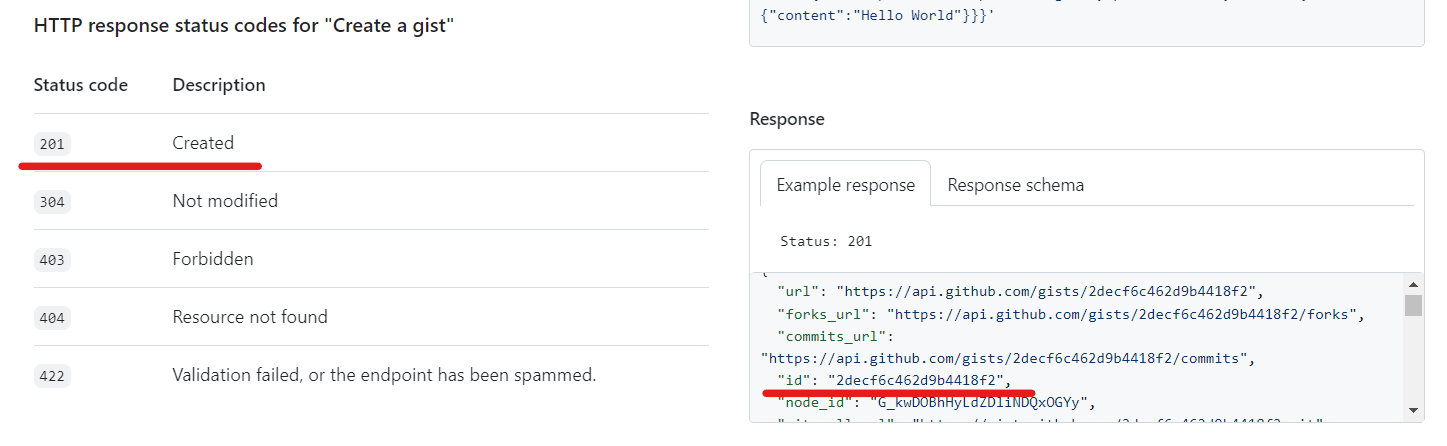
Task: Click the 403 status code badge
Action: (52, 260)
